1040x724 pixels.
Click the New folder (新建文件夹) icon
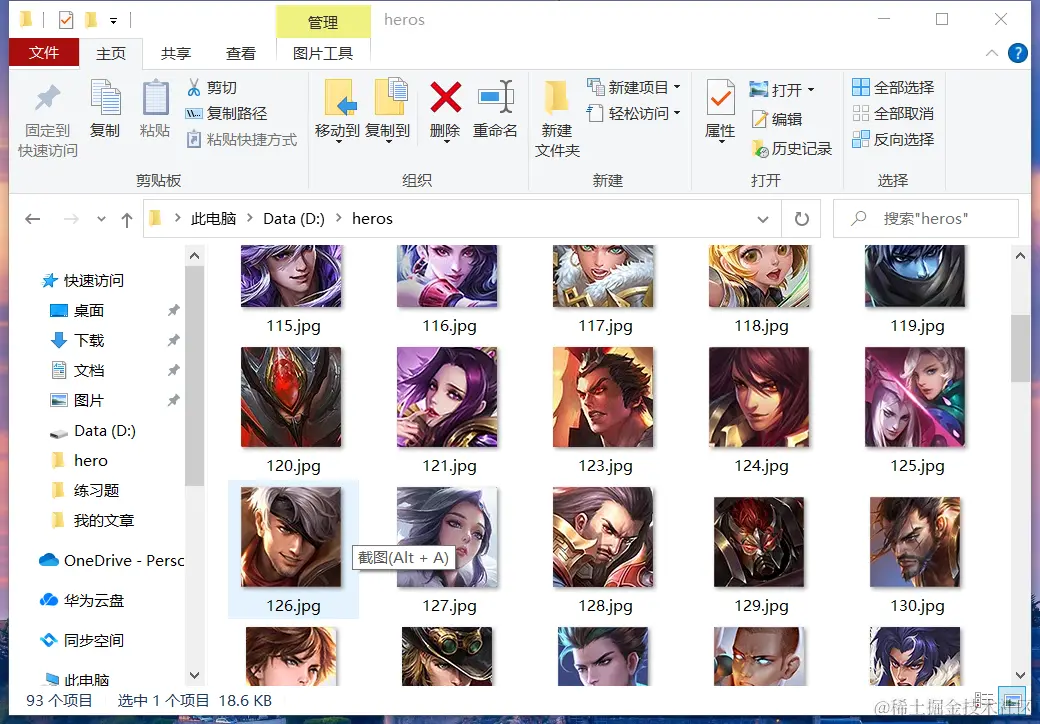pos(556,97)
